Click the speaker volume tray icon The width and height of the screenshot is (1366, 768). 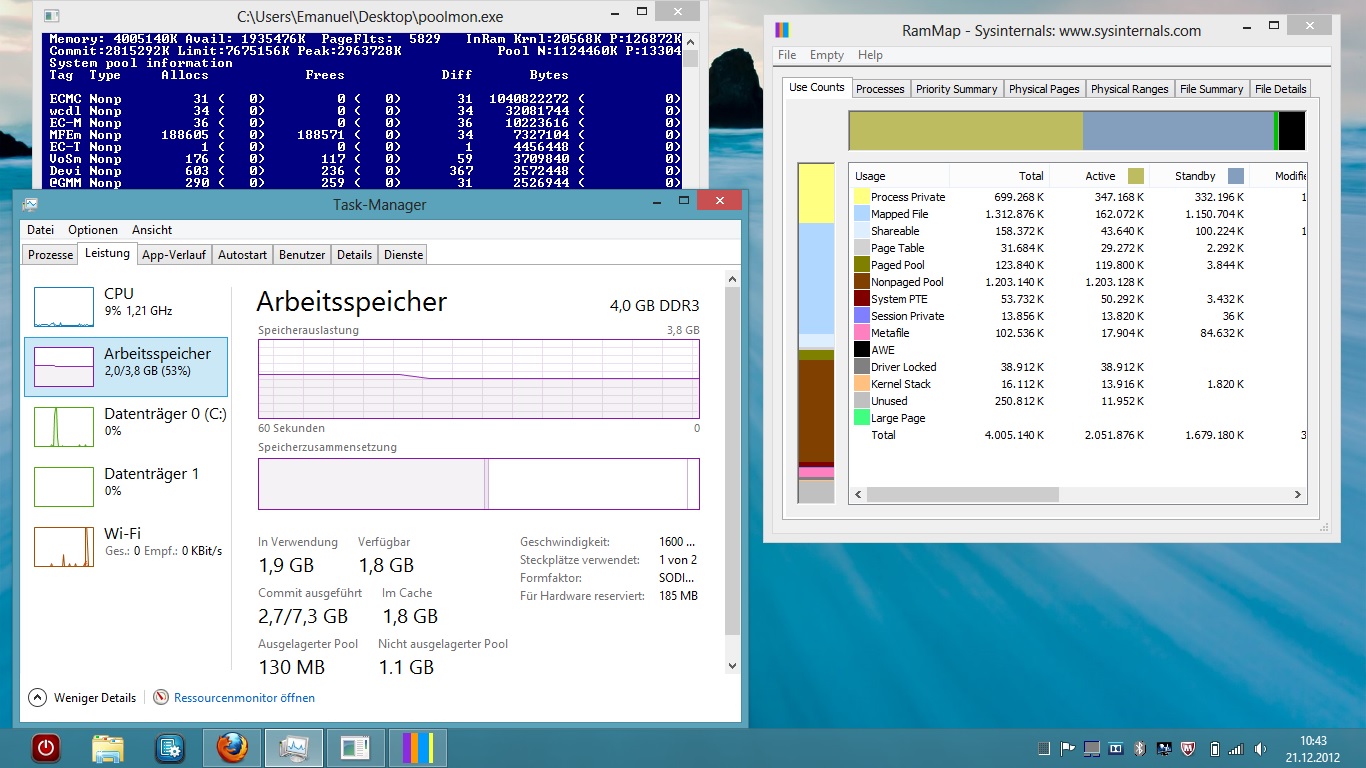pos(1262,748)
